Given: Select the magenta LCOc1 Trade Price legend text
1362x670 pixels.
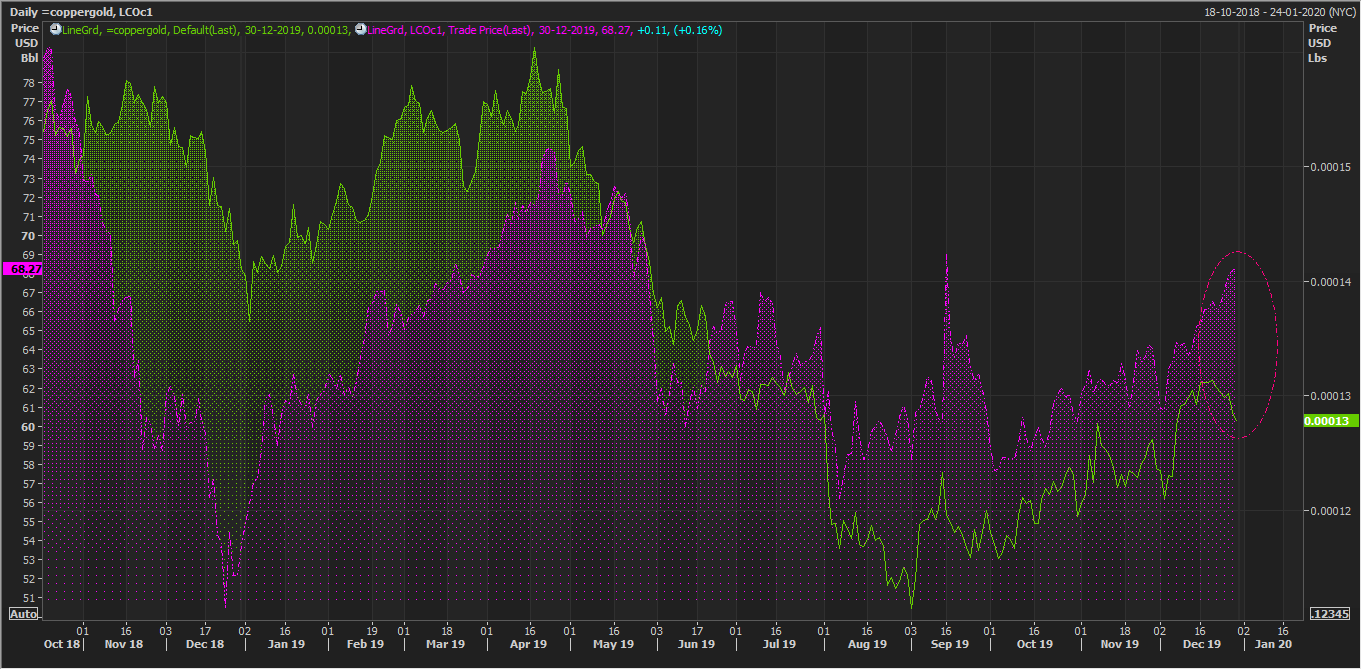Looking at the screenshot, I should (500, 30).
